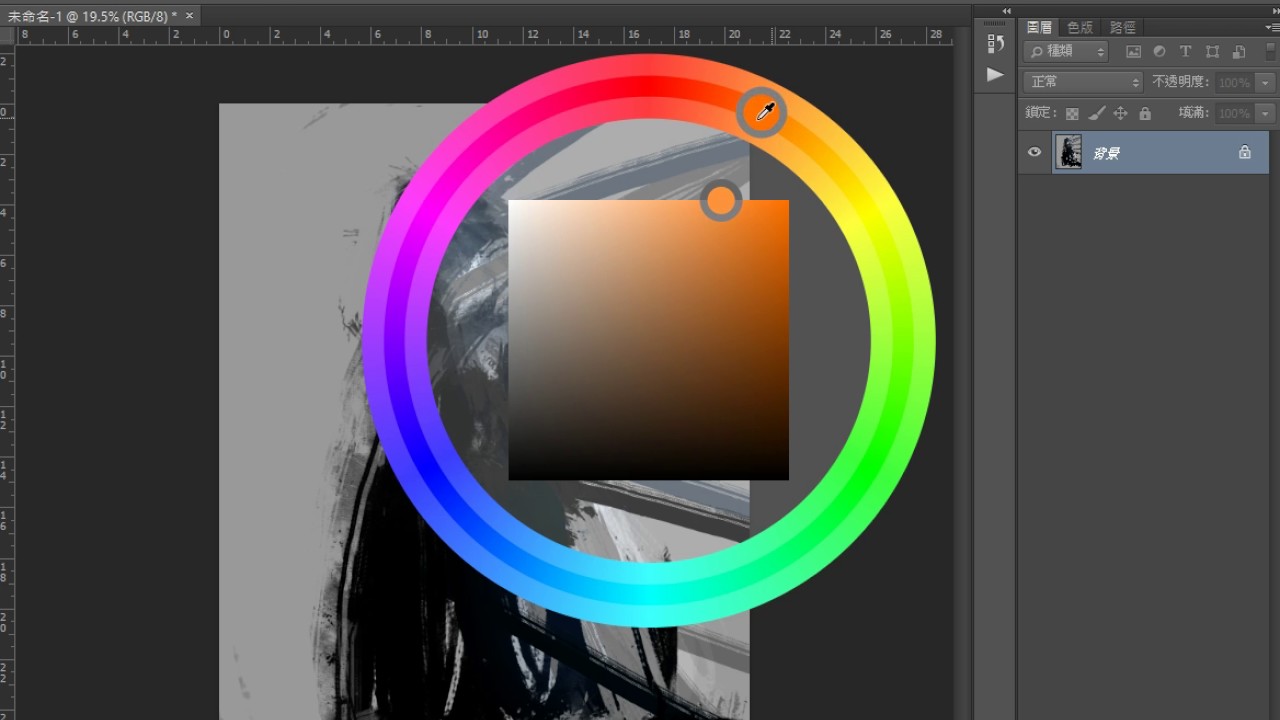This screenshot has height=720, width=1280.
Task: Click the eyedropper handle on hue ring
Action: click(x=761, y=112)
